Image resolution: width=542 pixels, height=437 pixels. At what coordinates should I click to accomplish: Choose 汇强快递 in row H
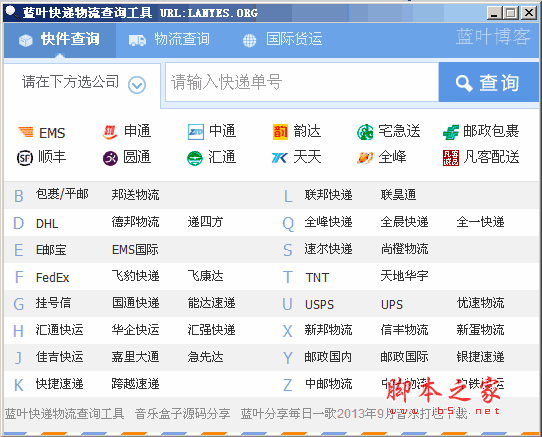(212, 330)
